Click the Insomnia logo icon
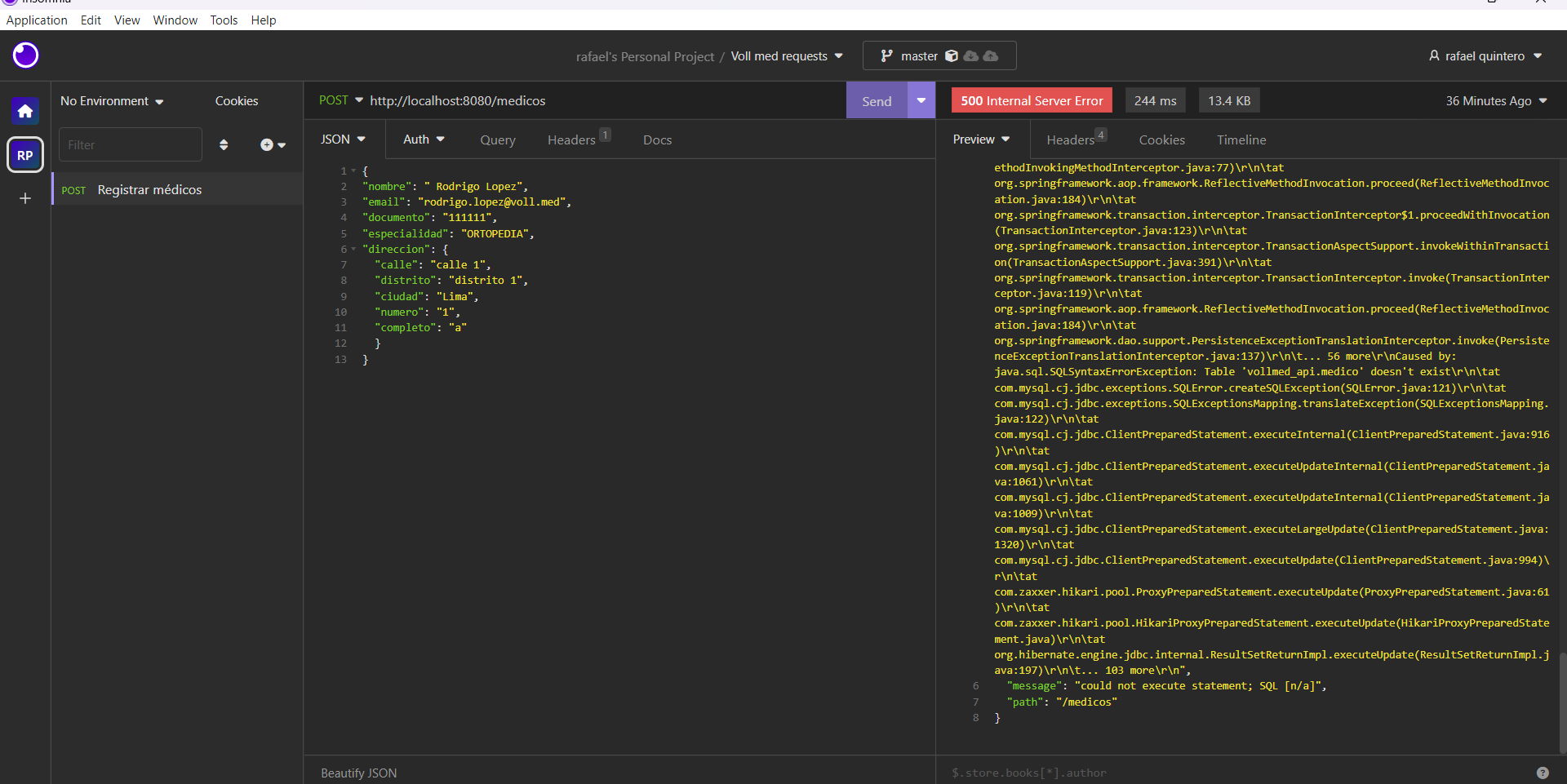This screenshot has height=784, width=1567. click(x=25, y=55)
